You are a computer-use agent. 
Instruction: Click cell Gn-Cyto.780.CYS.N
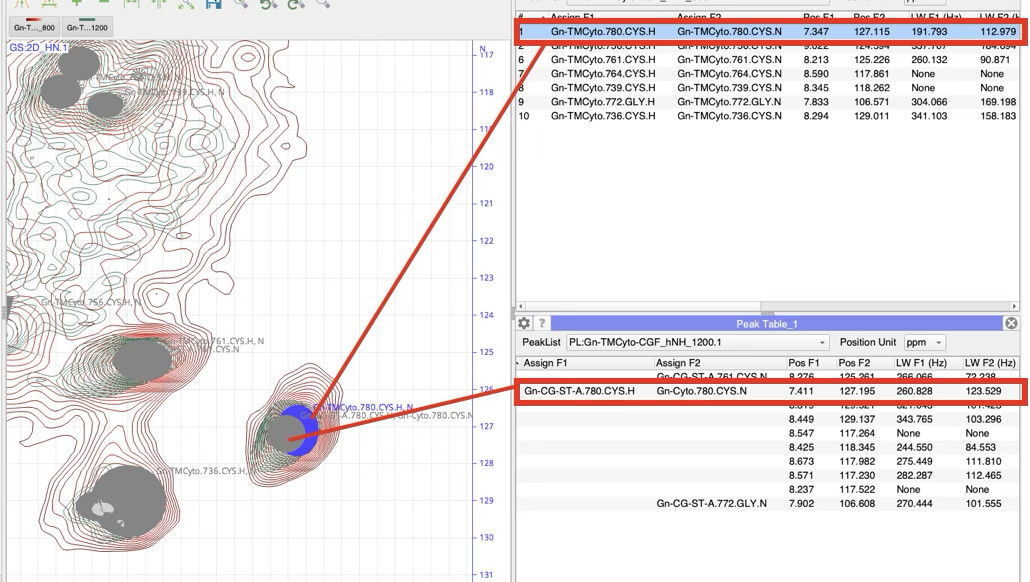(x=702, y=391)
